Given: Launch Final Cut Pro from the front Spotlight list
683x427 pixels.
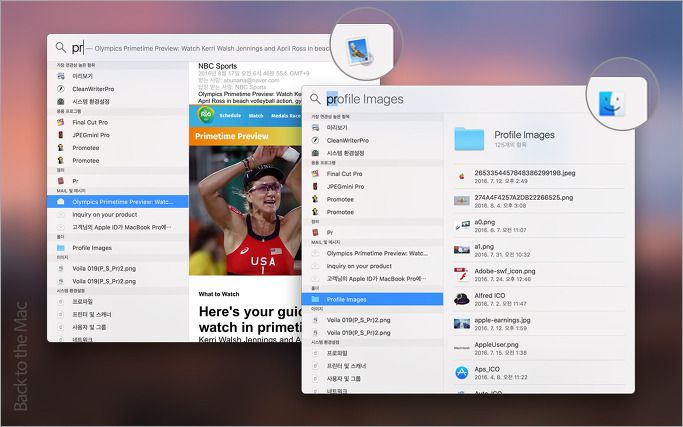Looking at the screenshot, I should [372, 174].
